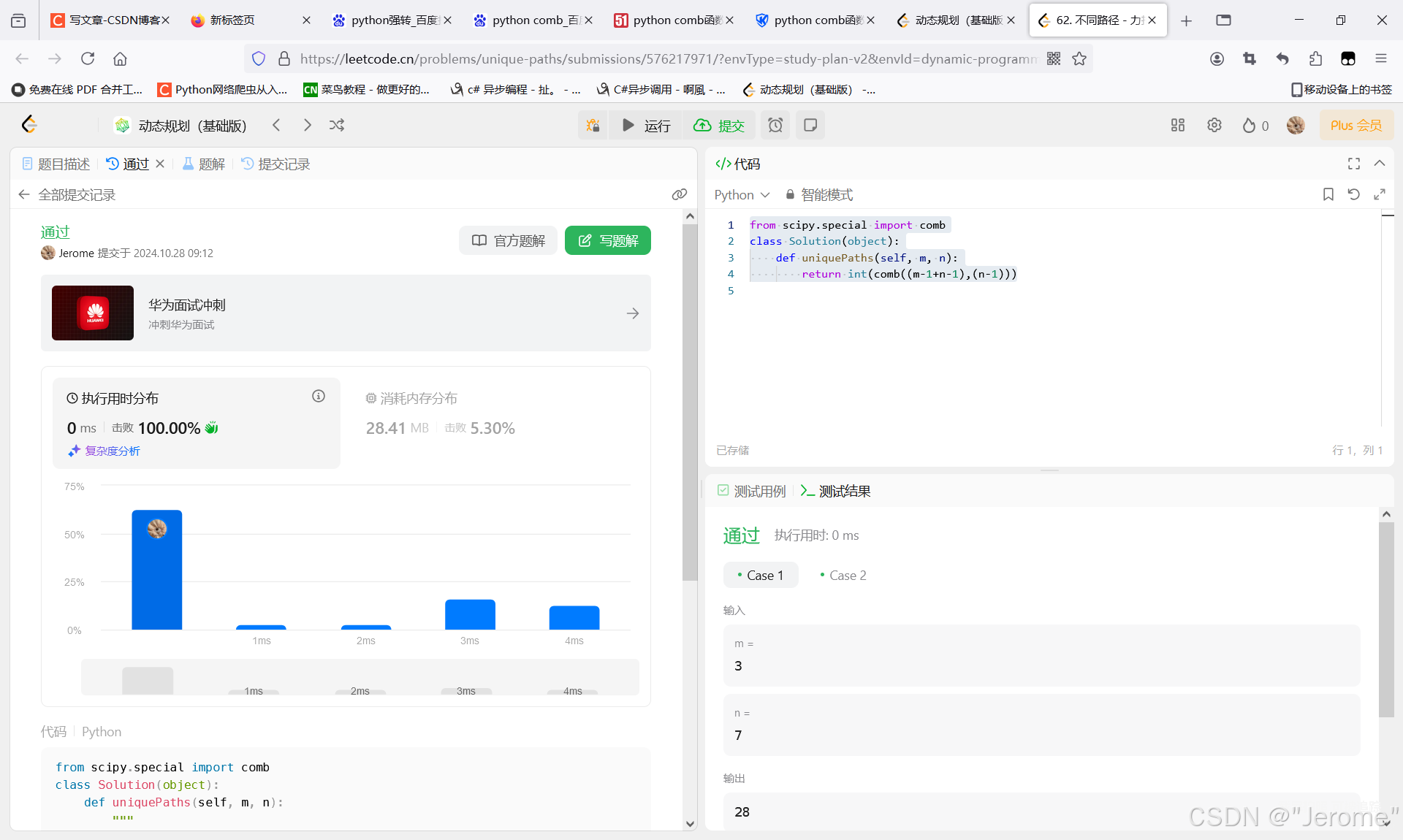This screenshot has height=840, width=1403.
Task: Select Case 1 test case
Action: pyautogui.click(x=761, y=576)
